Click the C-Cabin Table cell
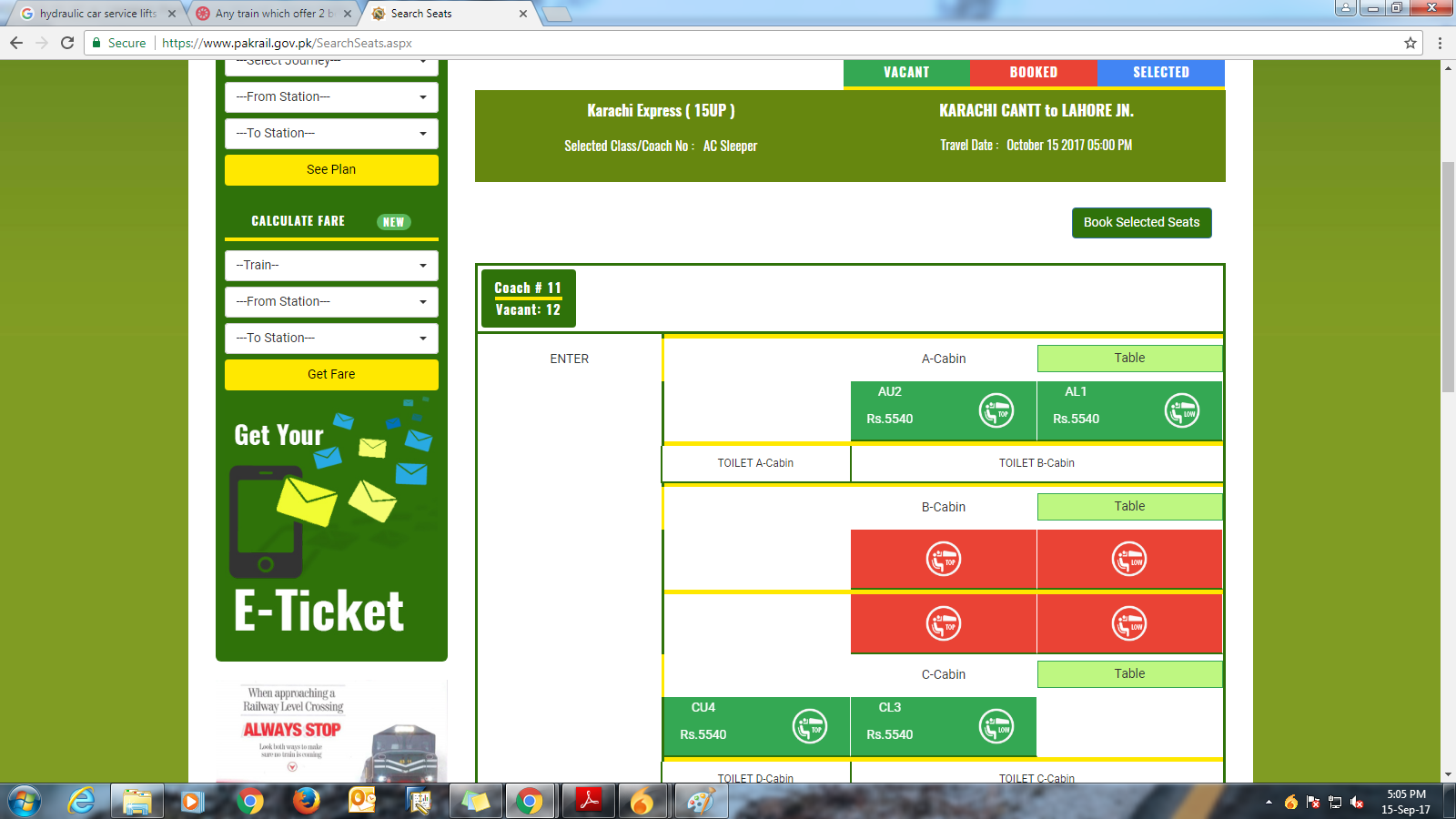Screen dimensions: 1456x819 point(1129,674)
